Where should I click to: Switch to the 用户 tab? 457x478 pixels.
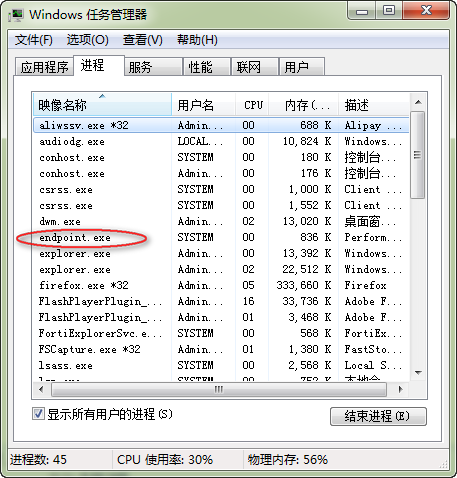coord(302,67)
